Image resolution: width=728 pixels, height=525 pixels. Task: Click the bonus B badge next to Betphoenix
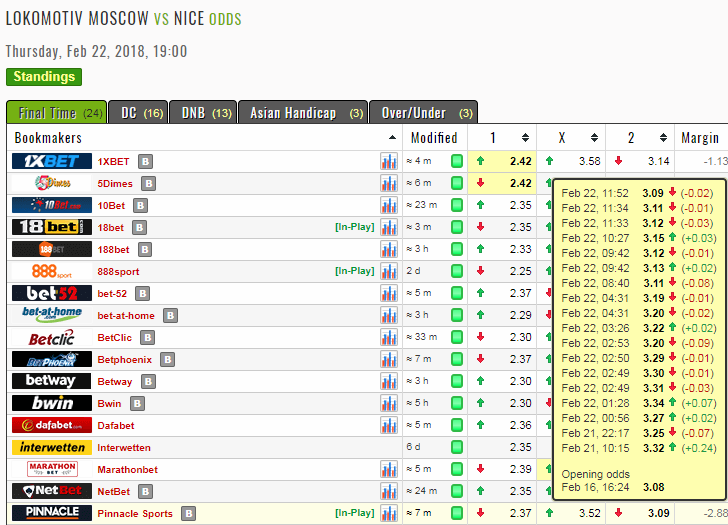click(x=168, y=359)
